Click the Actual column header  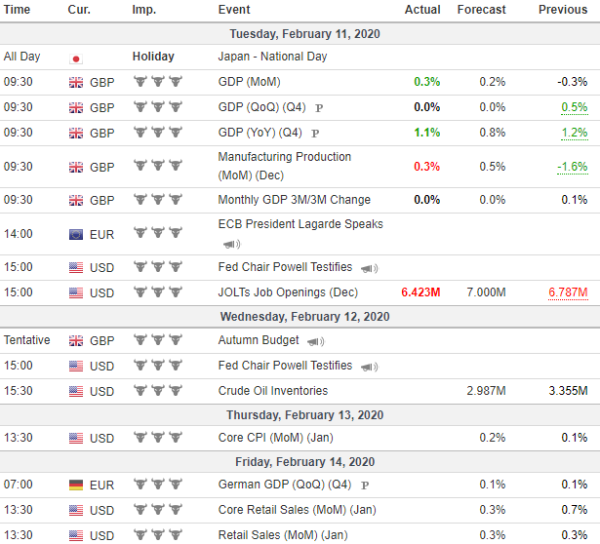click(x=422, y=10)
